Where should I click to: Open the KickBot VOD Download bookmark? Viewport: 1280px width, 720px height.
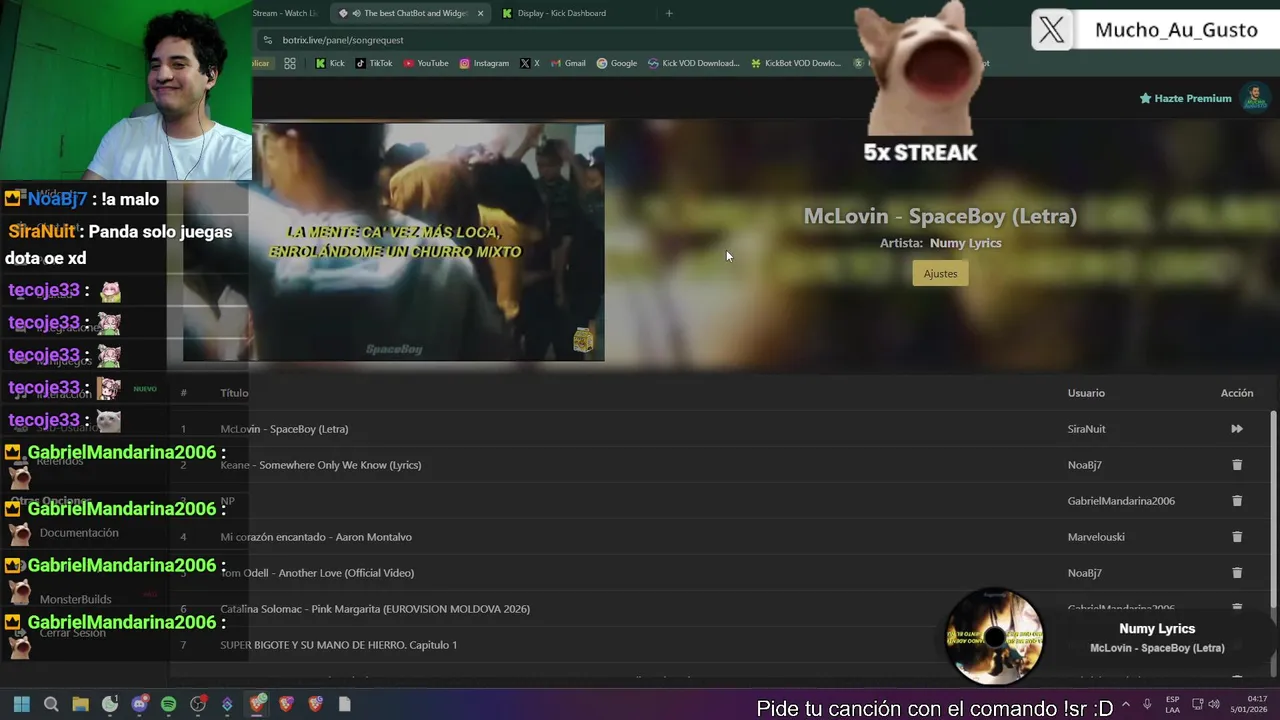pyautogui.click(x=796, y=63)
